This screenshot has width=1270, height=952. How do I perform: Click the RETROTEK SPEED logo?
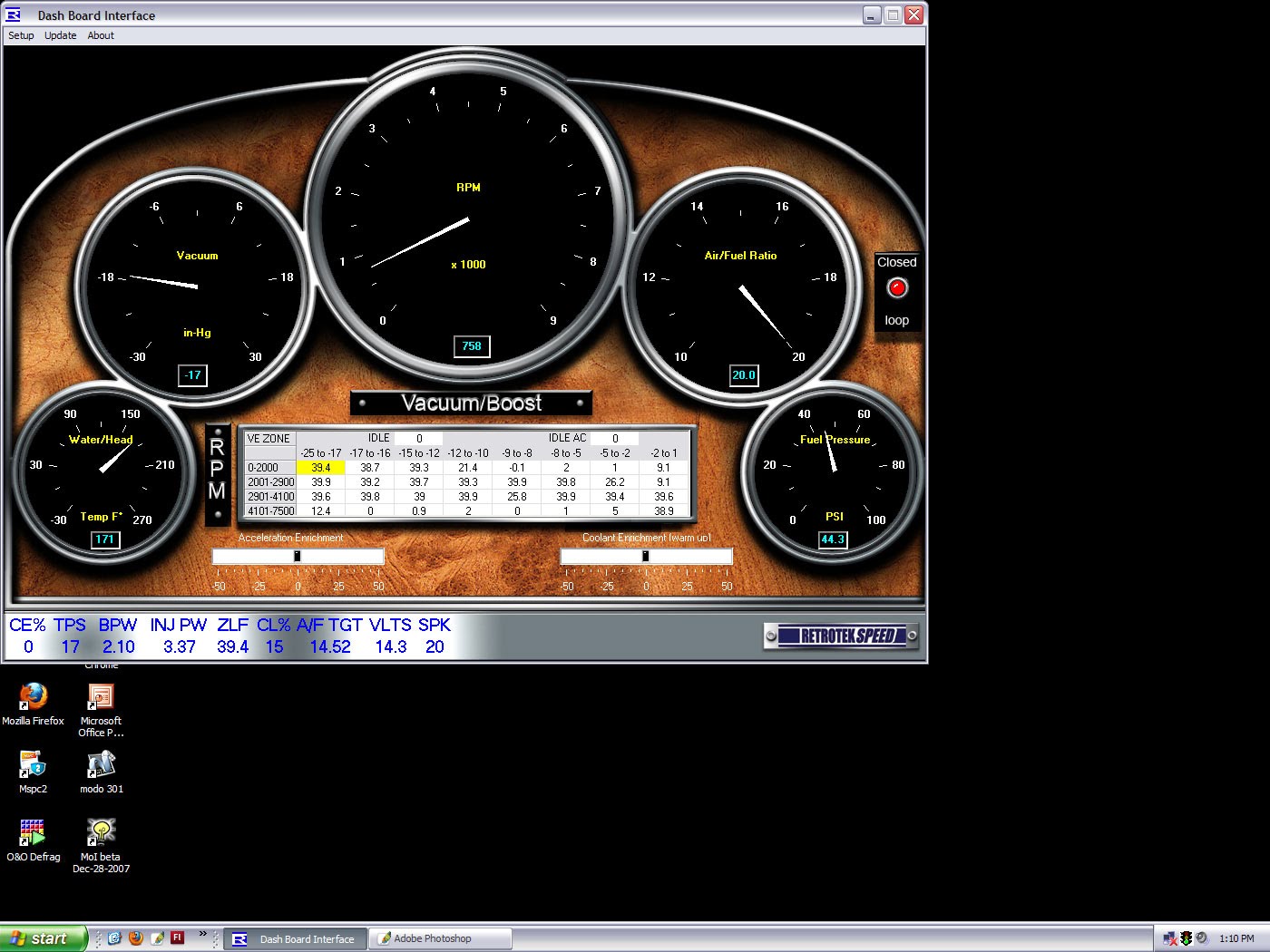(840, 636)
